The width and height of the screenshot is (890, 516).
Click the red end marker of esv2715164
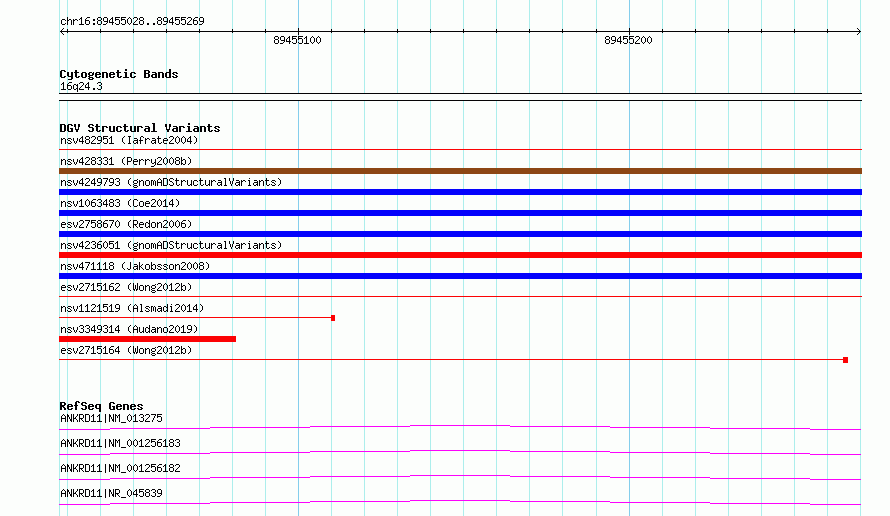click(845, 360)
